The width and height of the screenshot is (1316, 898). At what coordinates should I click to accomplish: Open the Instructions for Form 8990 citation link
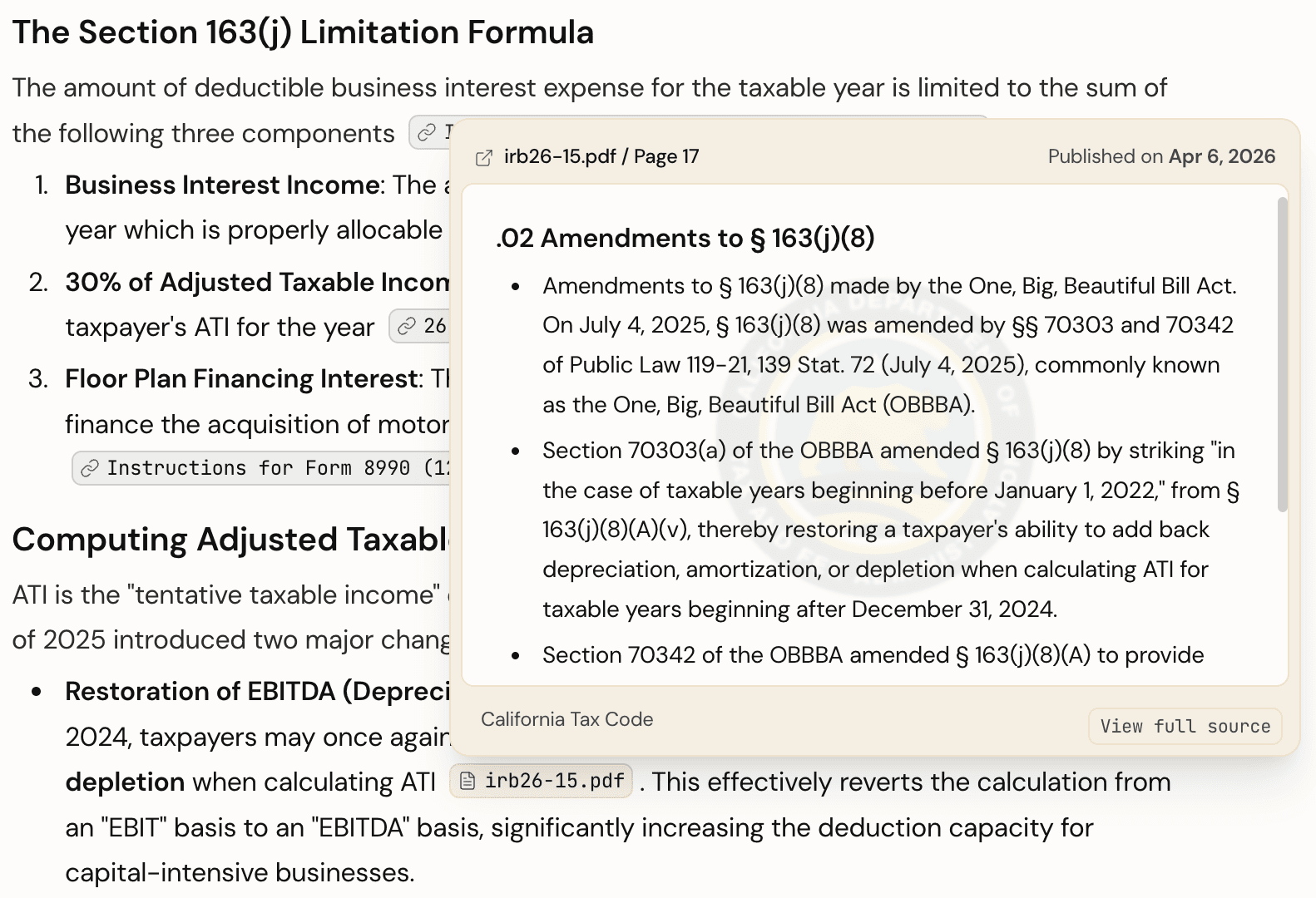click(x=262, y=468)
